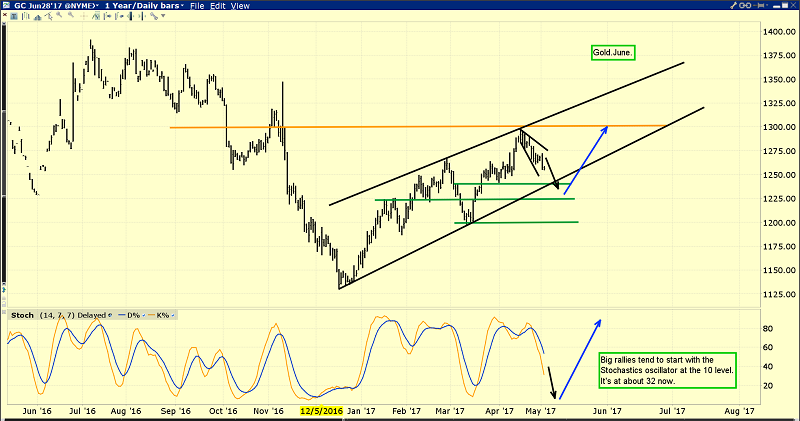The height and width of the screenshot is (421, 800).
Task: Select the Gold.June. annotation box
Action: click(613, 53)
